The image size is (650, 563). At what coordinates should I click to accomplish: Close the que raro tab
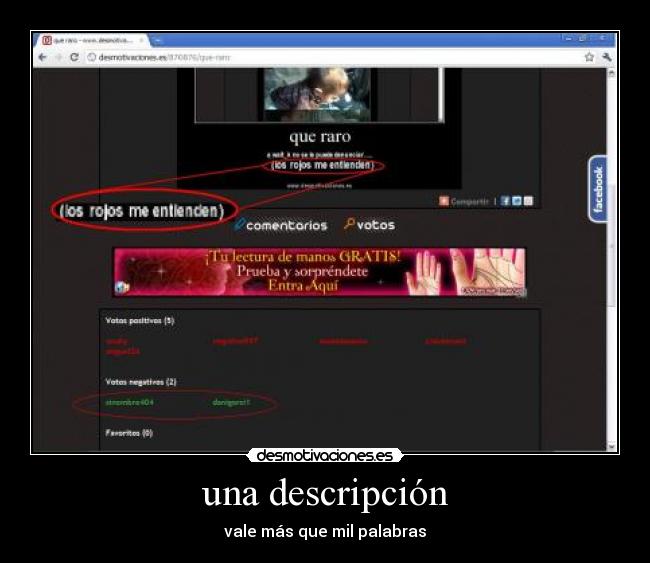[142, 40]
